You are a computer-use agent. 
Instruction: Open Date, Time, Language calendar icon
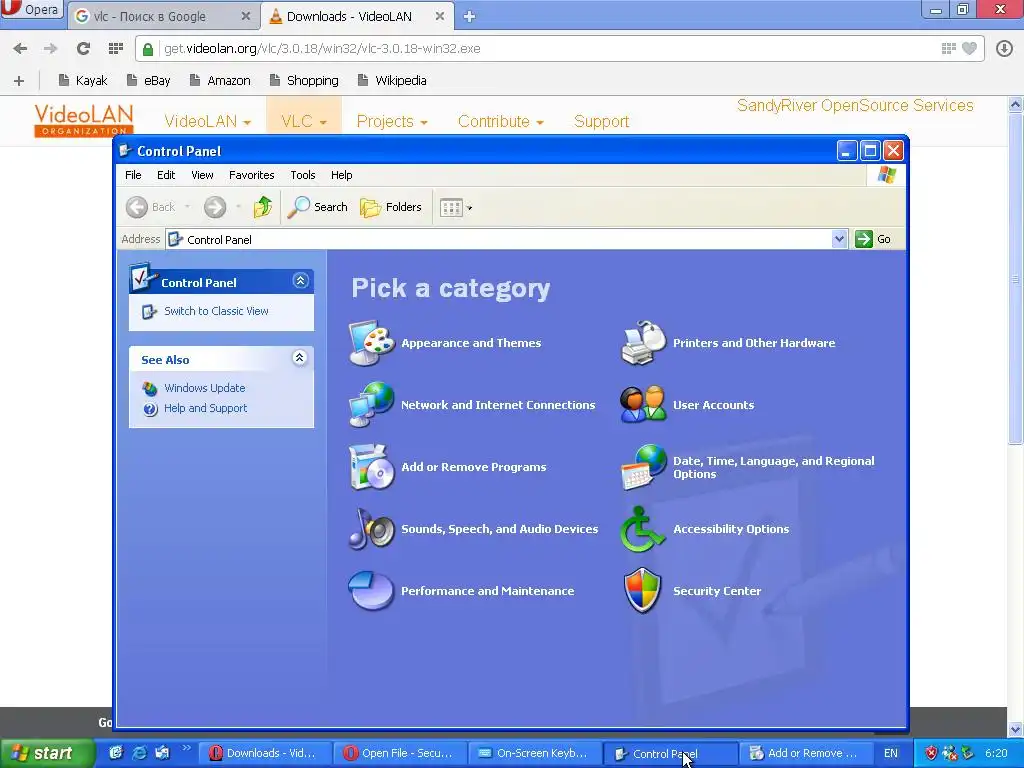(643, 467)
